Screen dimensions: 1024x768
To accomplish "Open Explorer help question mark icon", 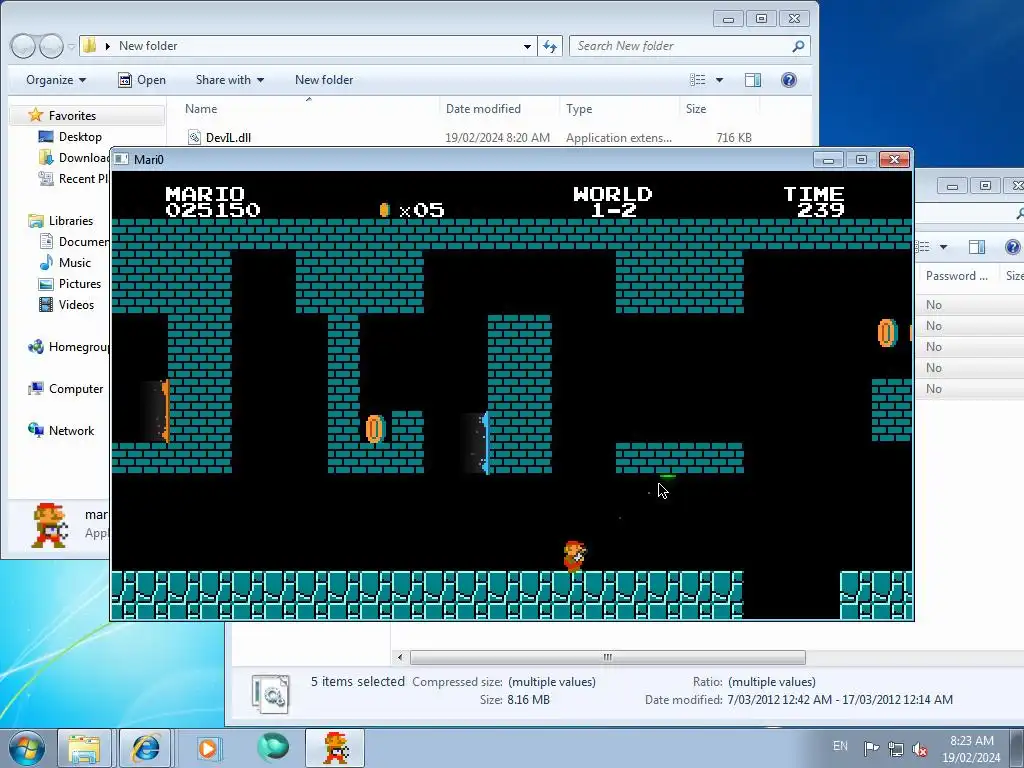I will pos(789,80).
